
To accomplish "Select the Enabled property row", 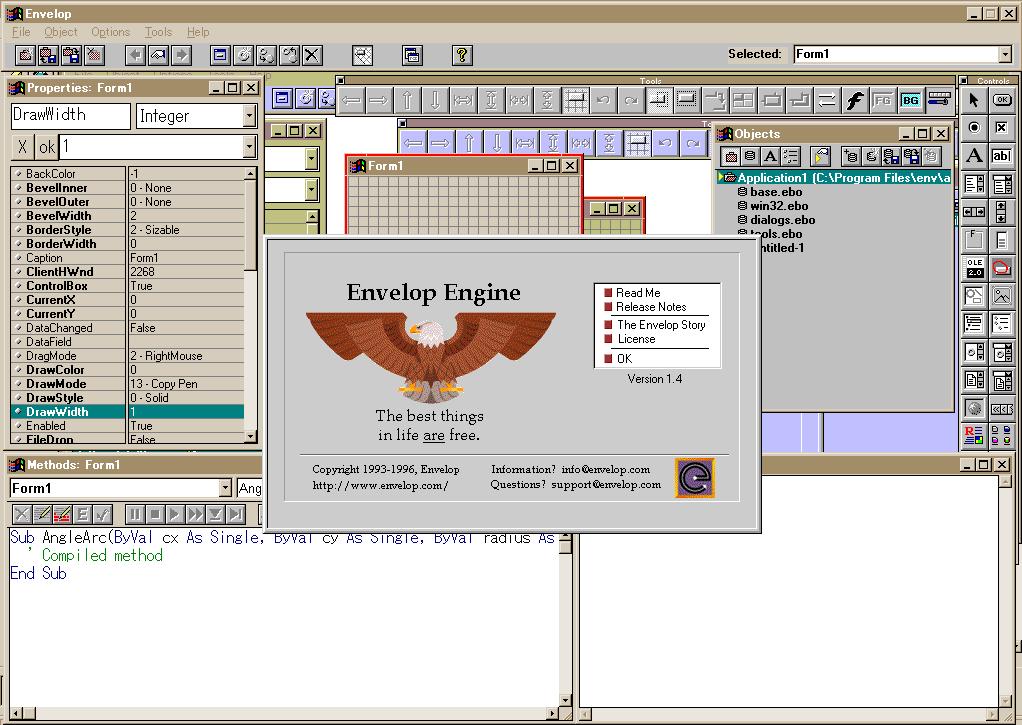I will pos(127,426).
